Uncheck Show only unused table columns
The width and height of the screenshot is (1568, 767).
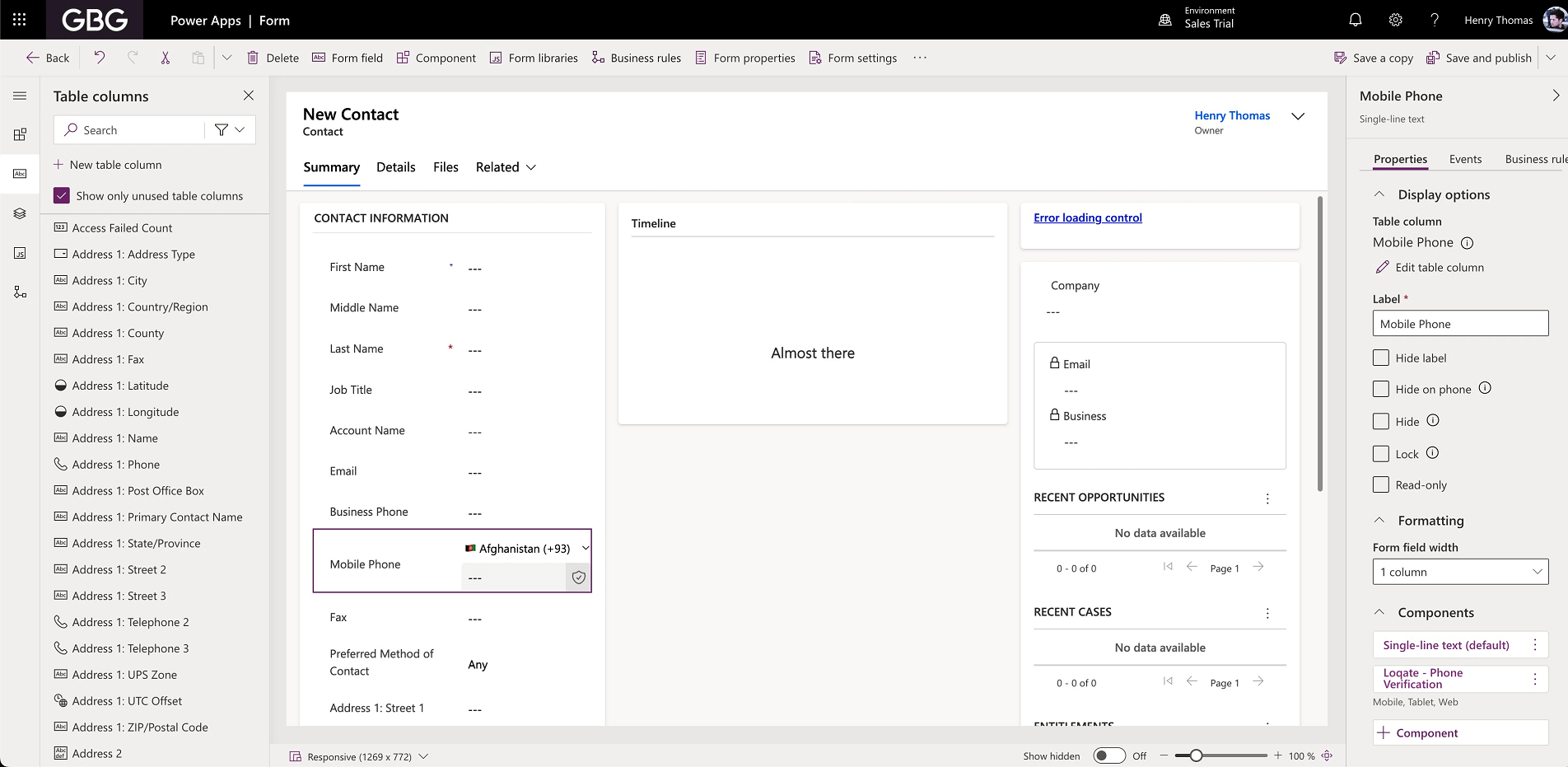pyautogui.click(x=61, y=195)
